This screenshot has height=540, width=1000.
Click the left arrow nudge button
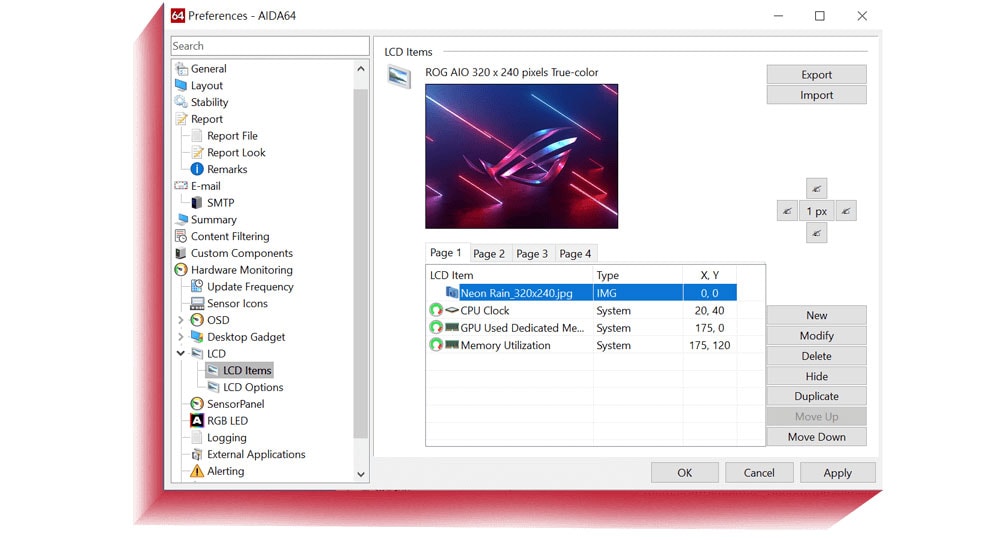click(787, 211)
